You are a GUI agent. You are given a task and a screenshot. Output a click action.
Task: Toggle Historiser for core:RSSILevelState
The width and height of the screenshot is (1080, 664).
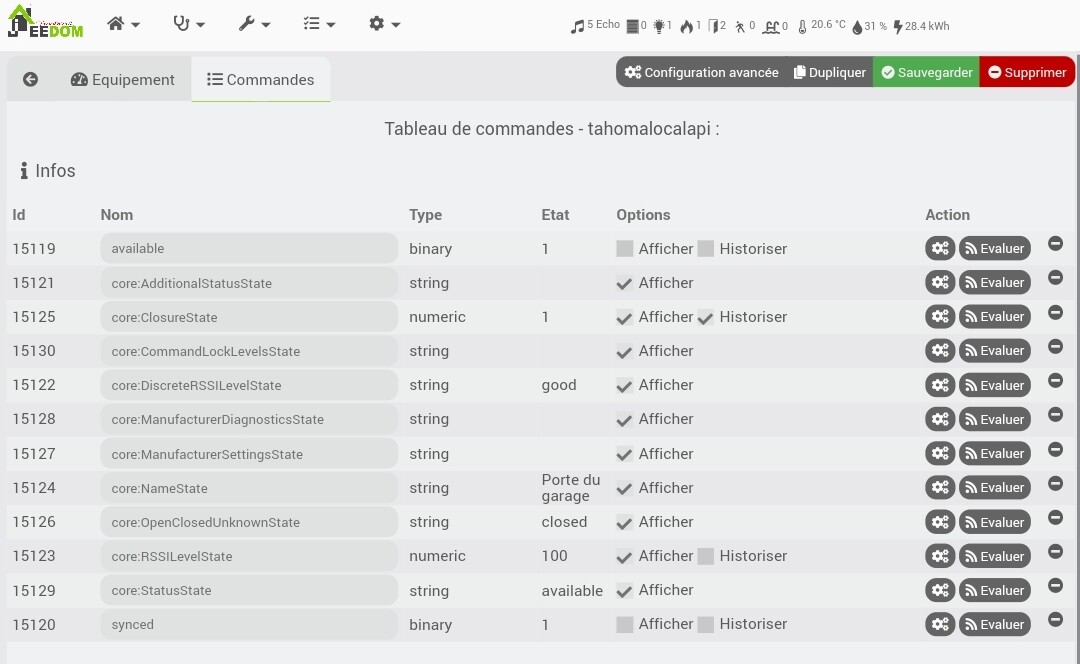pyautogui.click(x=705, y=556)
